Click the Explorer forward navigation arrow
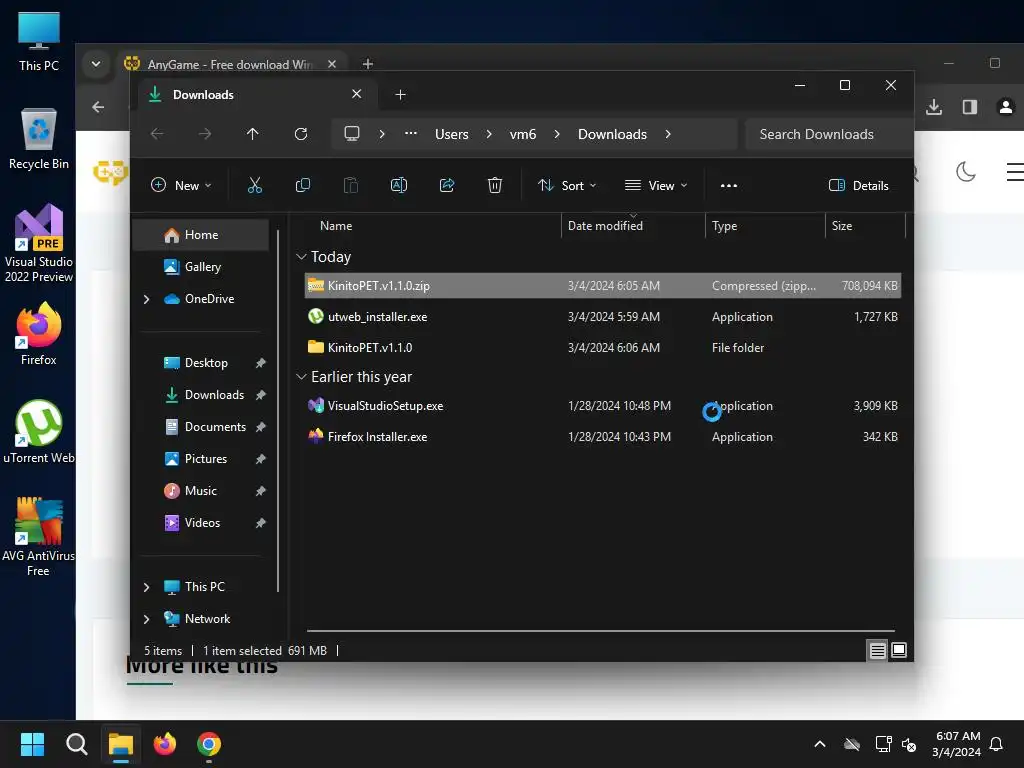Image resolution: width=1024 pixels, height=768 pixels. click(204, 134)
